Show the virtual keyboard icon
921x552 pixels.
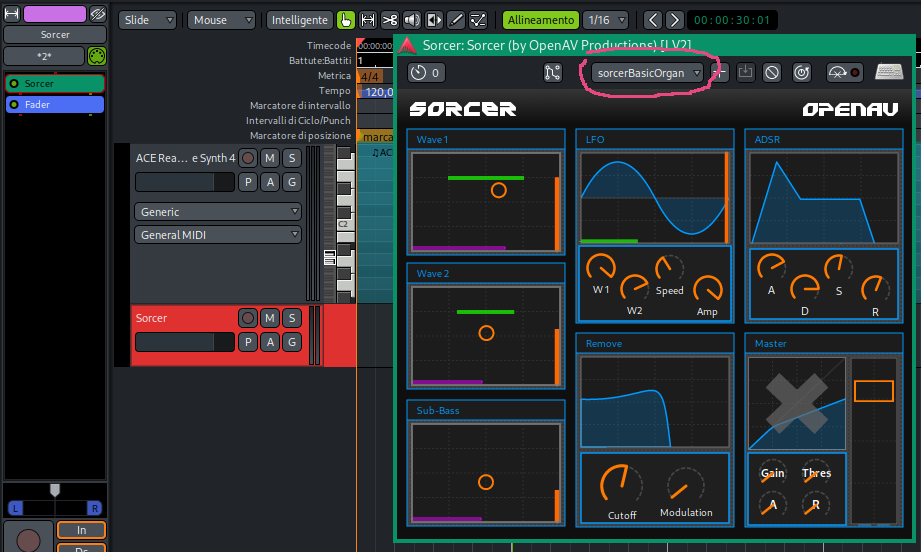[889, 72]
